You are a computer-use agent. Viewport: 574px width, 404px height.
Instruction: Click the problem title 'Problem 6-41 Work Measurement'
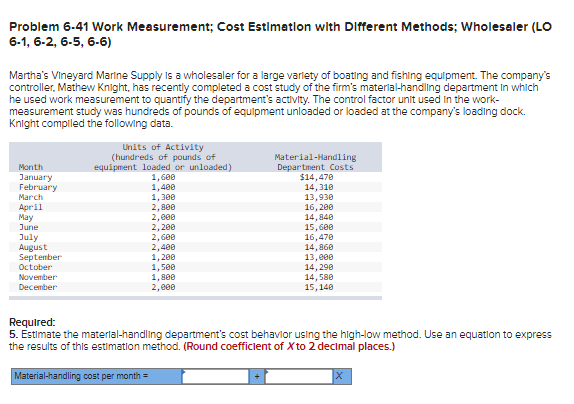coord(111,27)
